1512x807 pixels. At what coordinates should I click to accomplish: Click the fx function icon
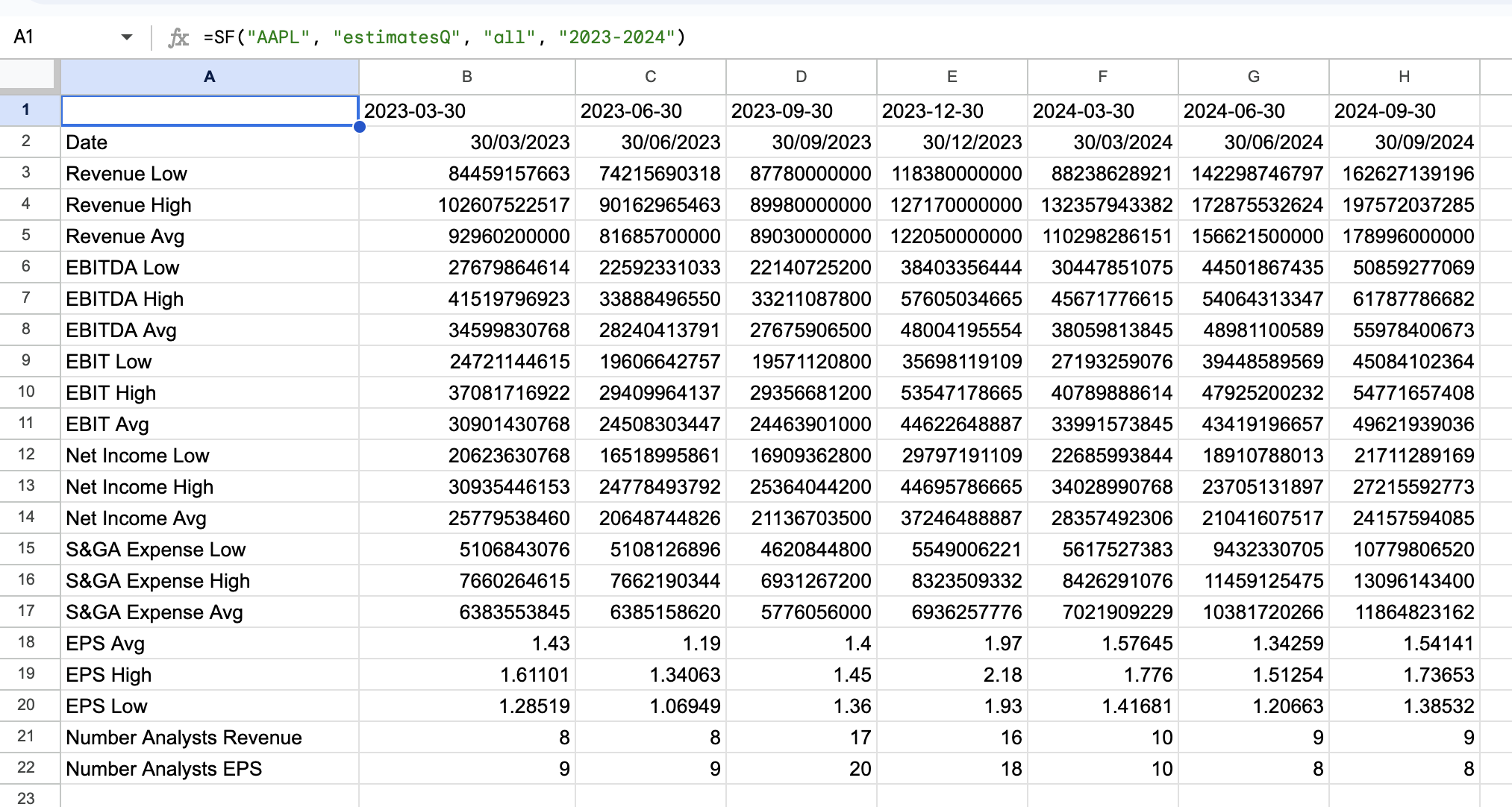[178, 37]
